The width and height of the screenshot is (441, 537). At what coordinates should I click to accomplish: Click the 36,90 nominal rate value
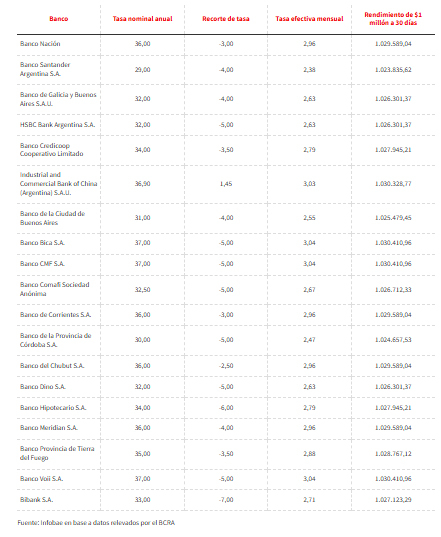(142, 184)
